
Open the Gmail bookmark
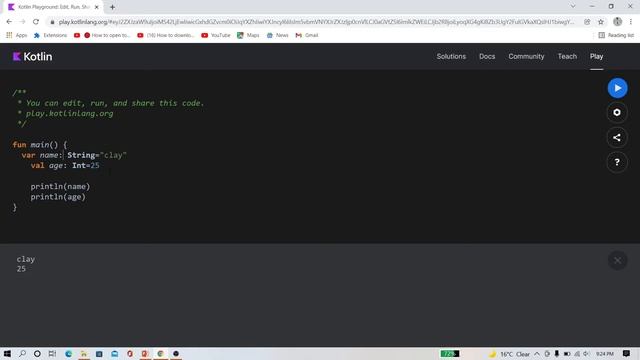tap(307, 35)
